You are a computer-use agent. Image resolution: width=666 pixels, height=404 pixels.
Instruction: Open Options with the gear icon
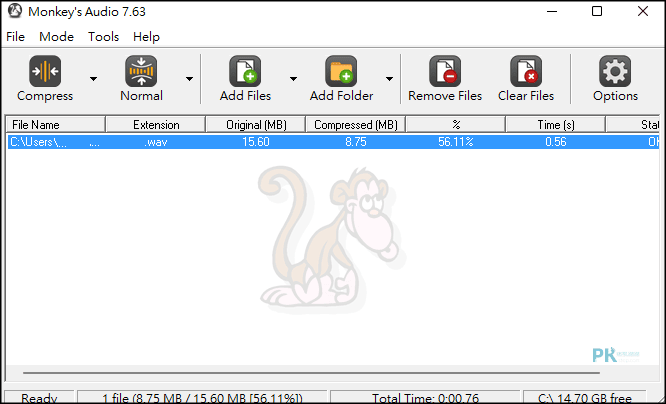click(x=615, y=71)
